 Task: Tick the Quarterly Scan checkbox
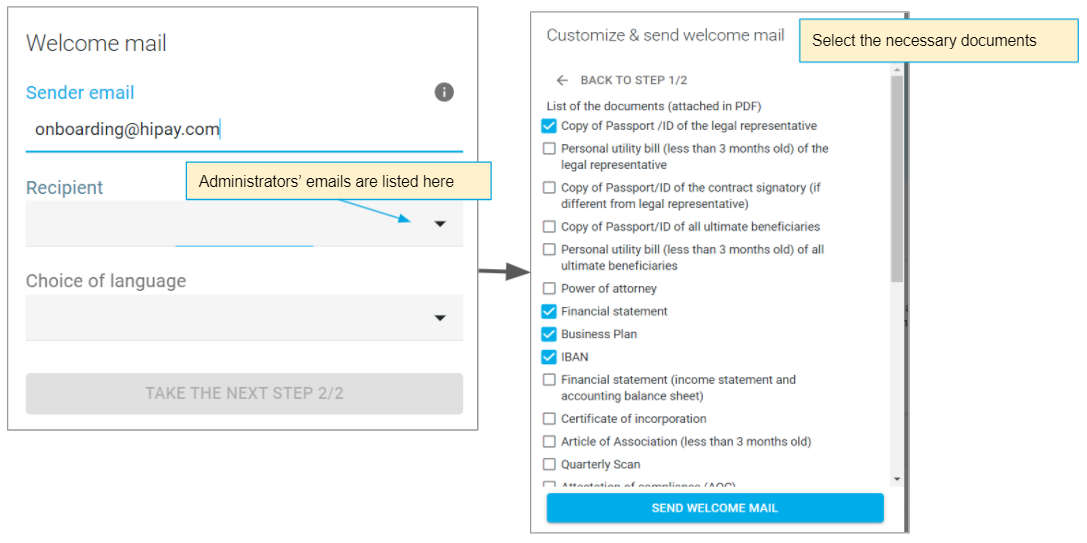(549, 464)
